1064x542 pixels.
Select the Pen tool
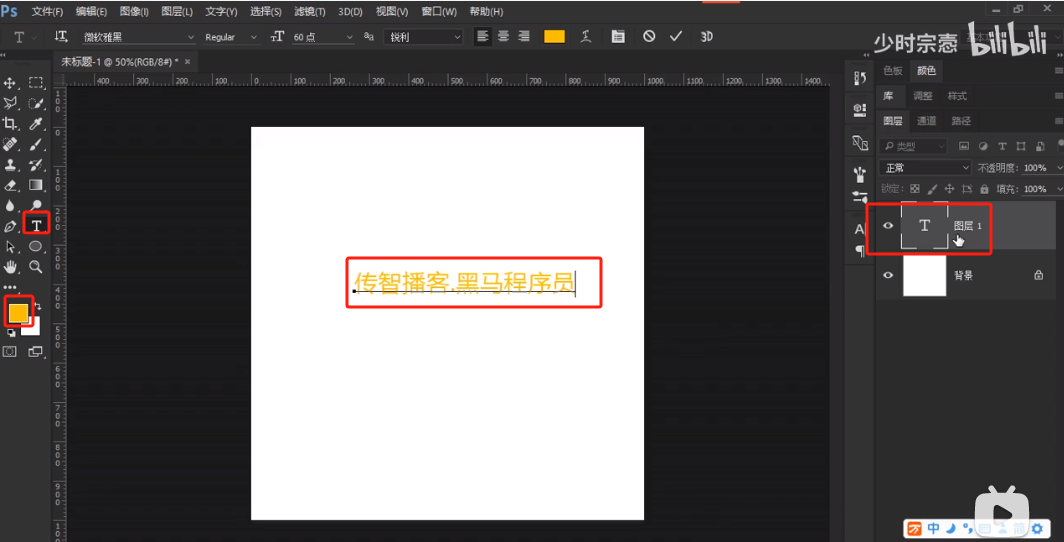pyautogui.click(x=10, y=226)
